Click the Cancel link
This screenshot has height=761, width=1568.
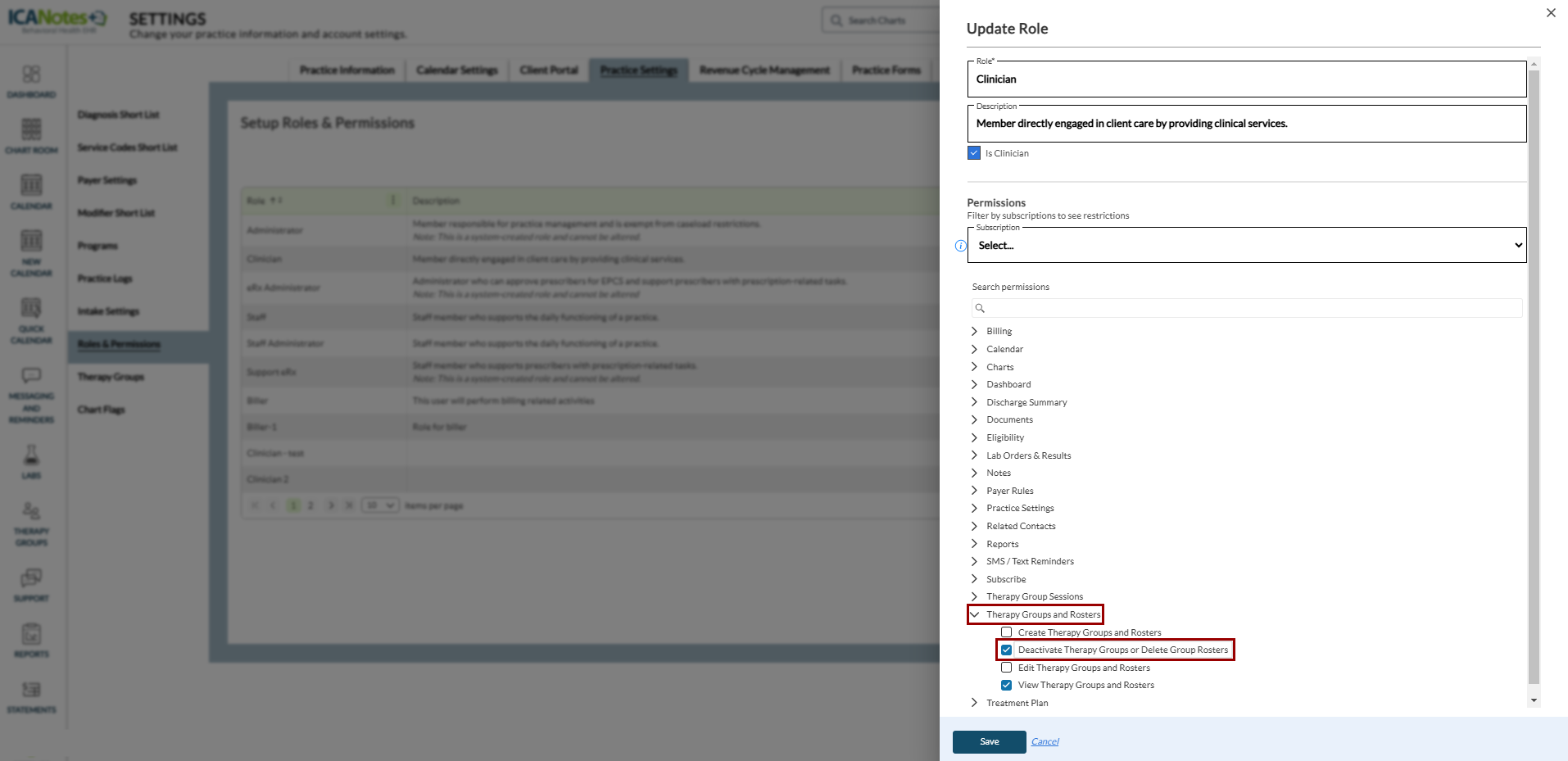(1045, 741)
